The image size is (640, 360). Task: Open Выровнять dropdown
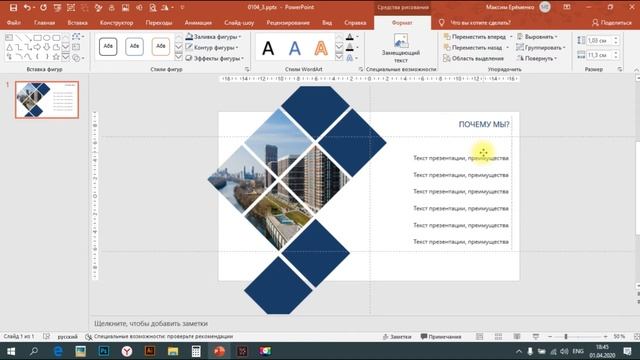pyautogui.click(x=537, y=37)
